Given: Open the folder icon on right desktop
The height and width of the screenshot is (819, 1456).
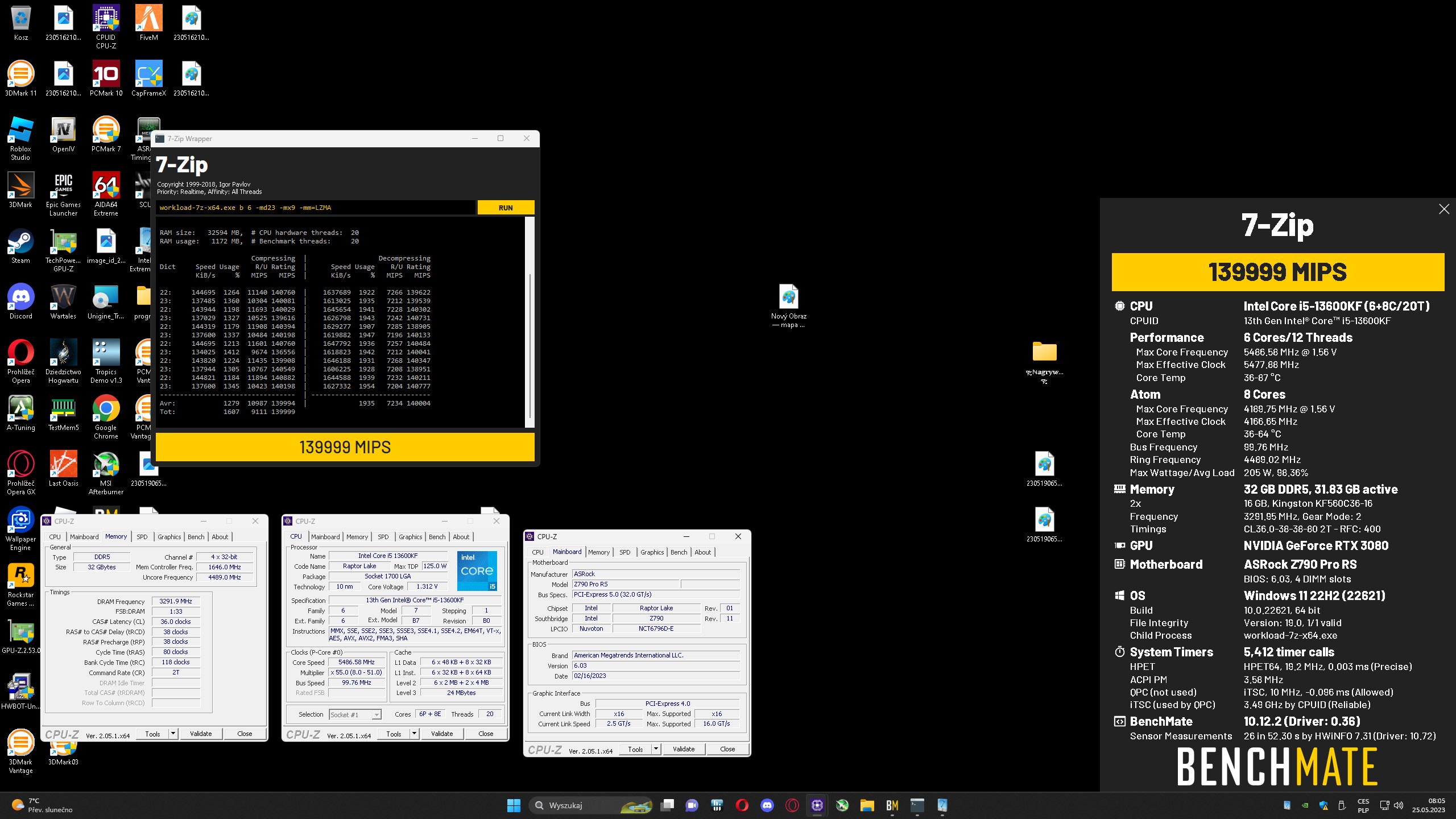Looking at the screenshot, I should point(1044,362).
